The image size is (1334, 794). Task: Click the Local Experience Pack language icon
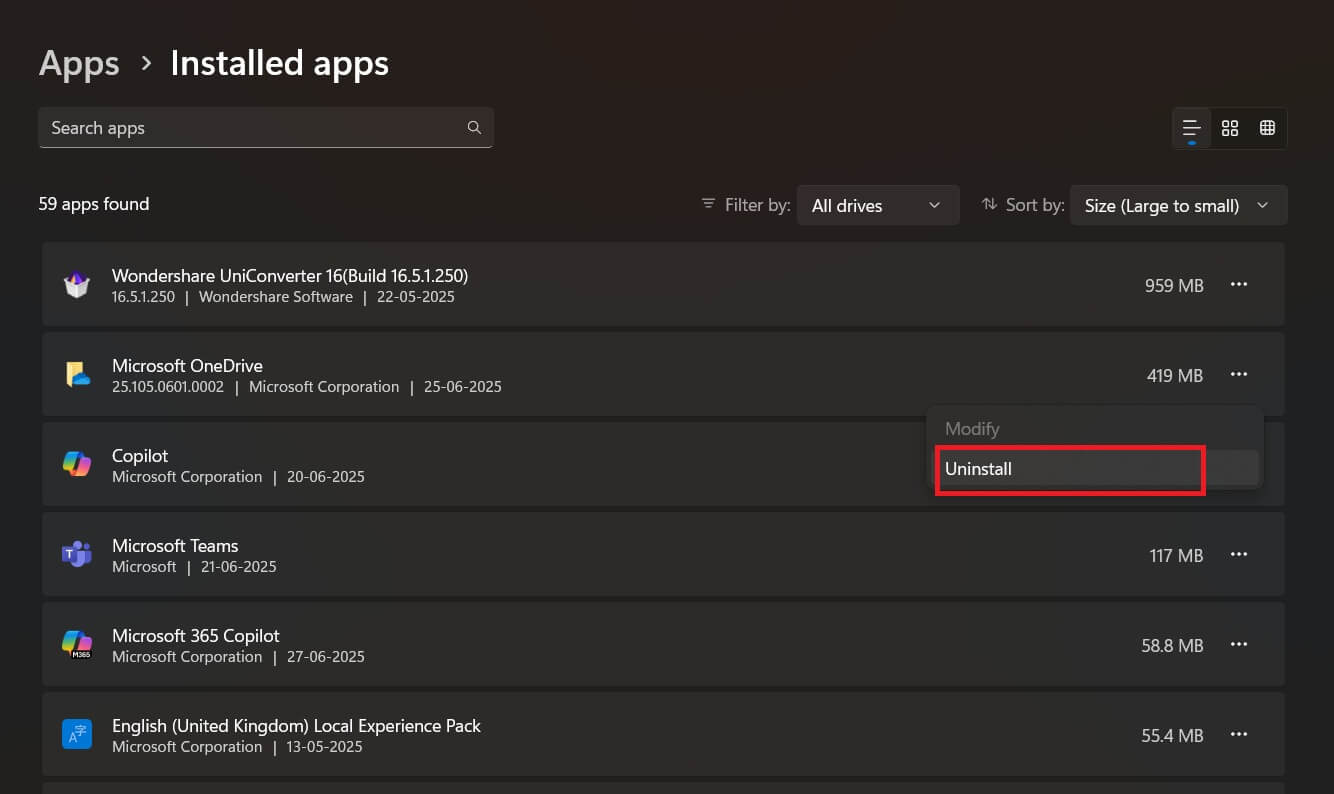77,734
